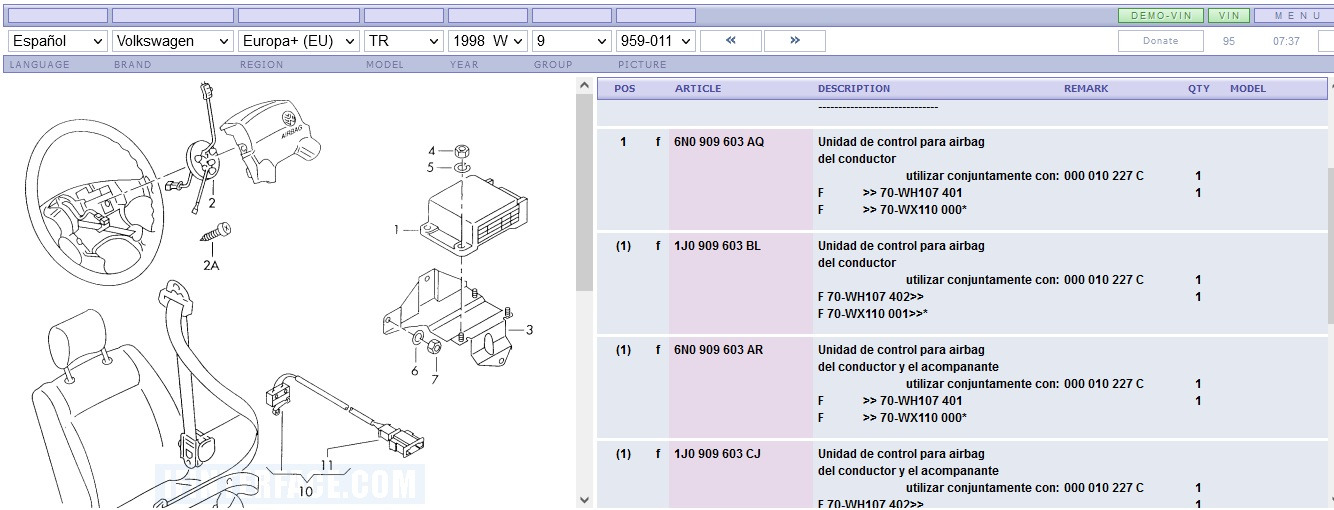This screenshot has width=1334, height=510.
Task: Open the Language dropdown showing Español
Action: click(57, 41)
